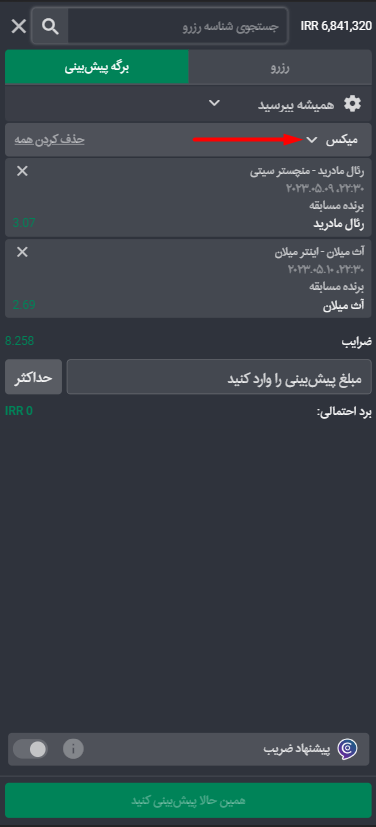376x827 pixels.
Task: Open settings gear icon
Action: [352, 104]
